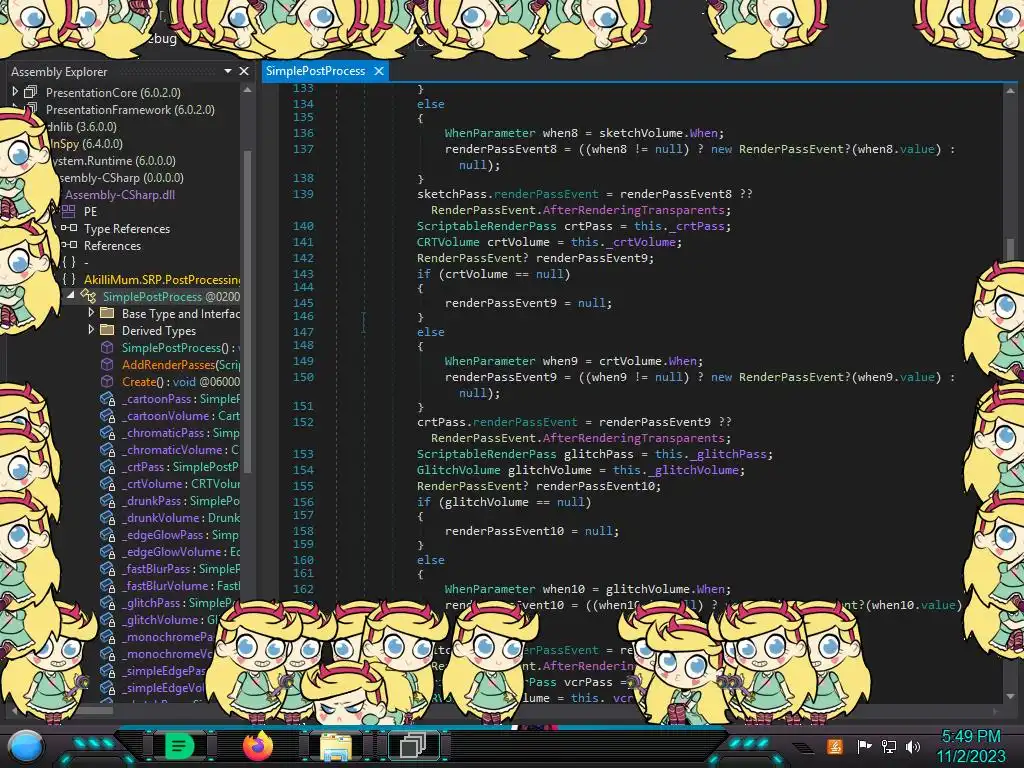Expand the PresentationCore (6.0.2.0) assembly node

[15, 92]
